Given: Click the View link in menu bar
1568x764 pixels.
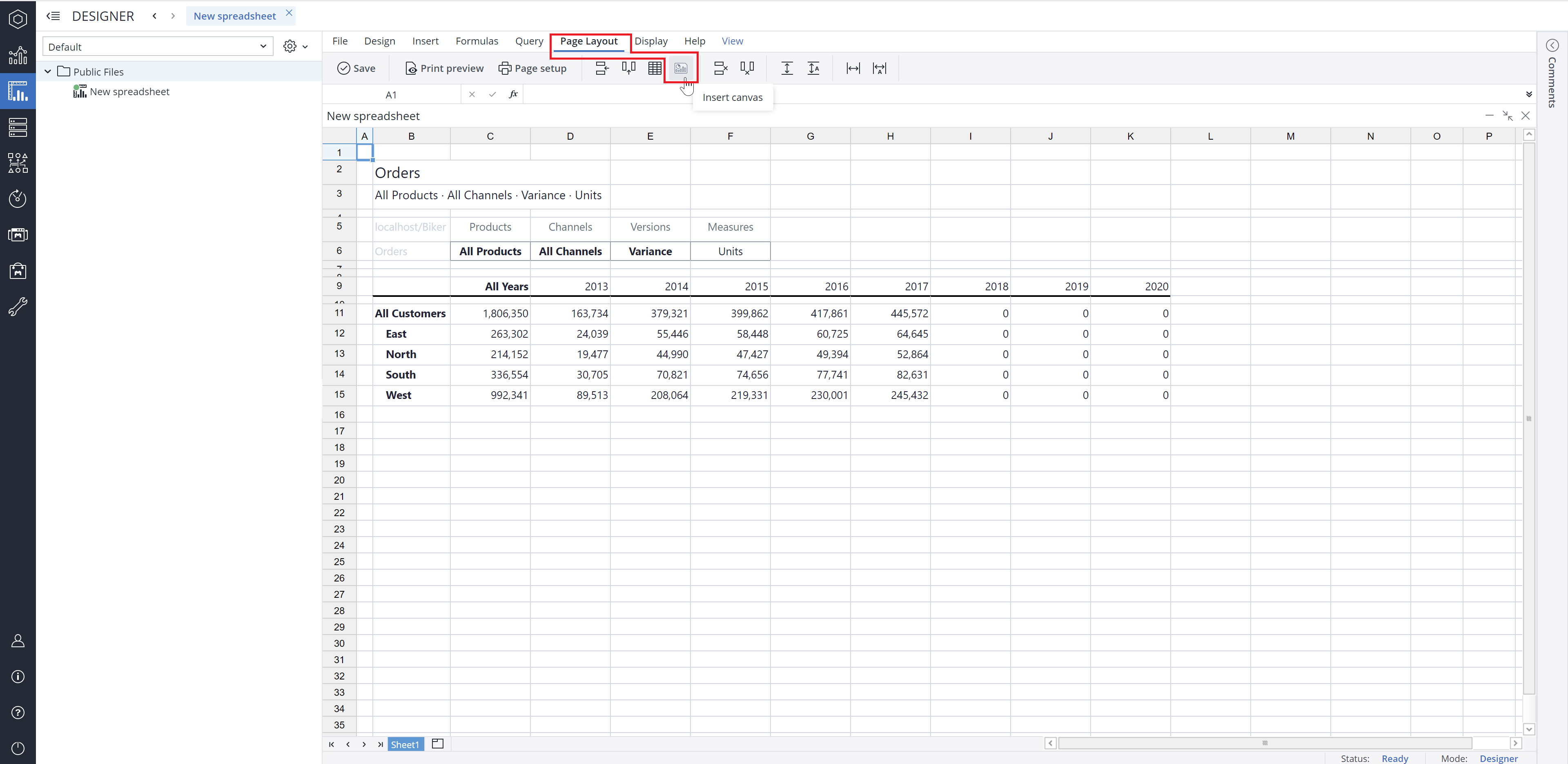Looking at the screenshot, I should click(732, 41).
